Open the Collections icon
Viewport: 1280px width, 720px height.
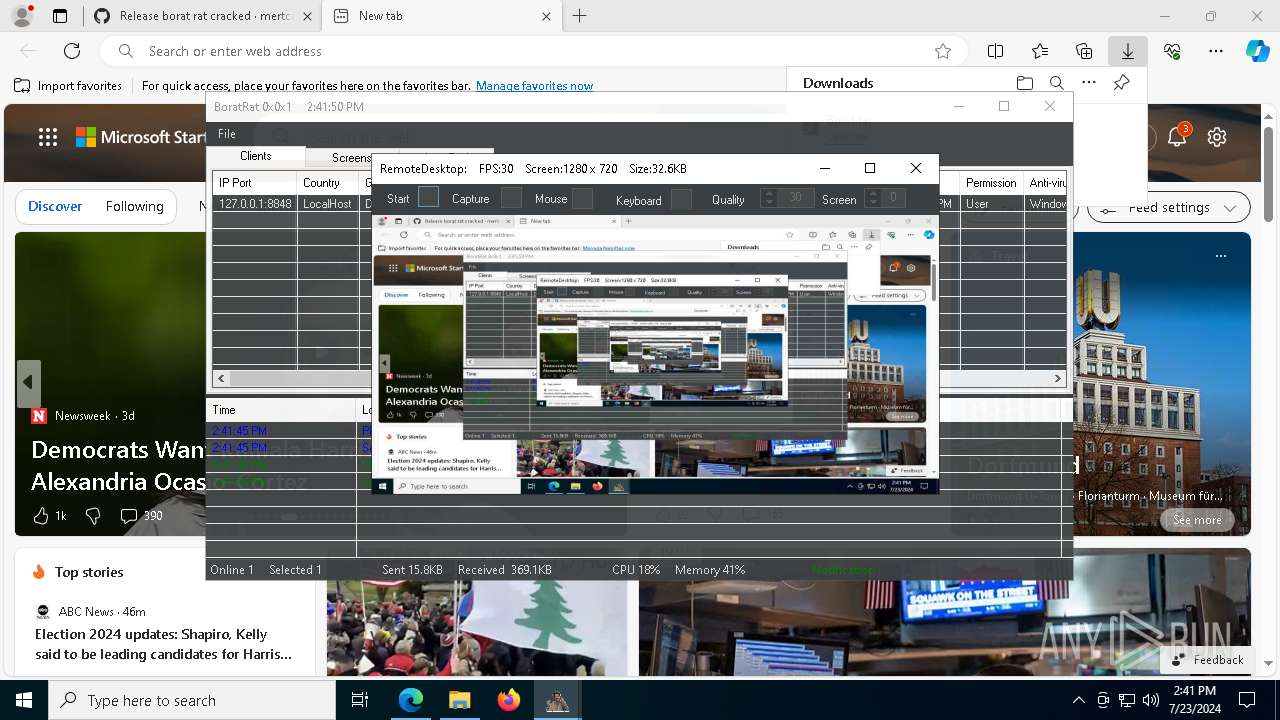(x=1084, y=51)
